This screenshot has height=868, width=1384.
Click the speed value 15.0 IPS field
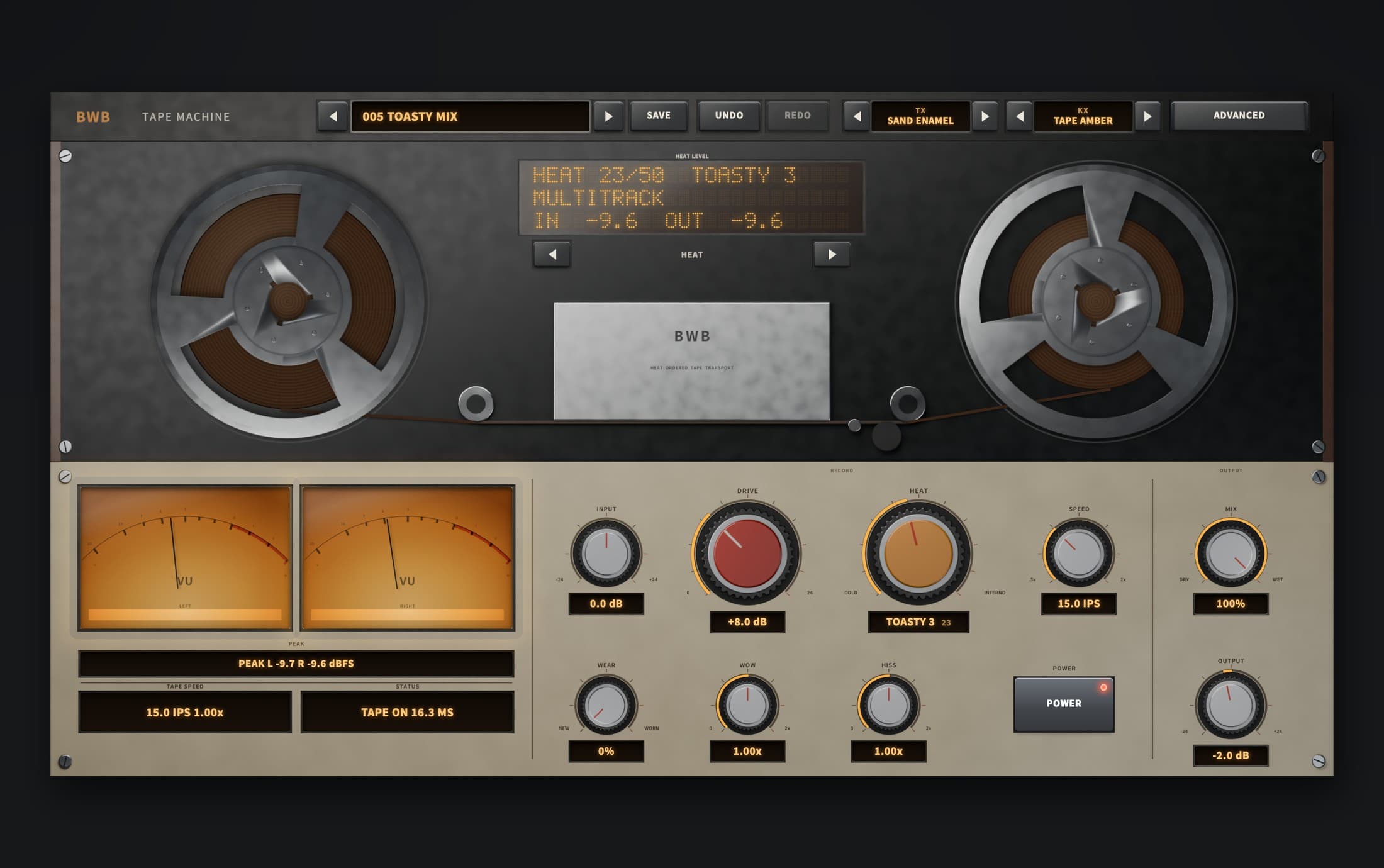tap(1078, 604)
